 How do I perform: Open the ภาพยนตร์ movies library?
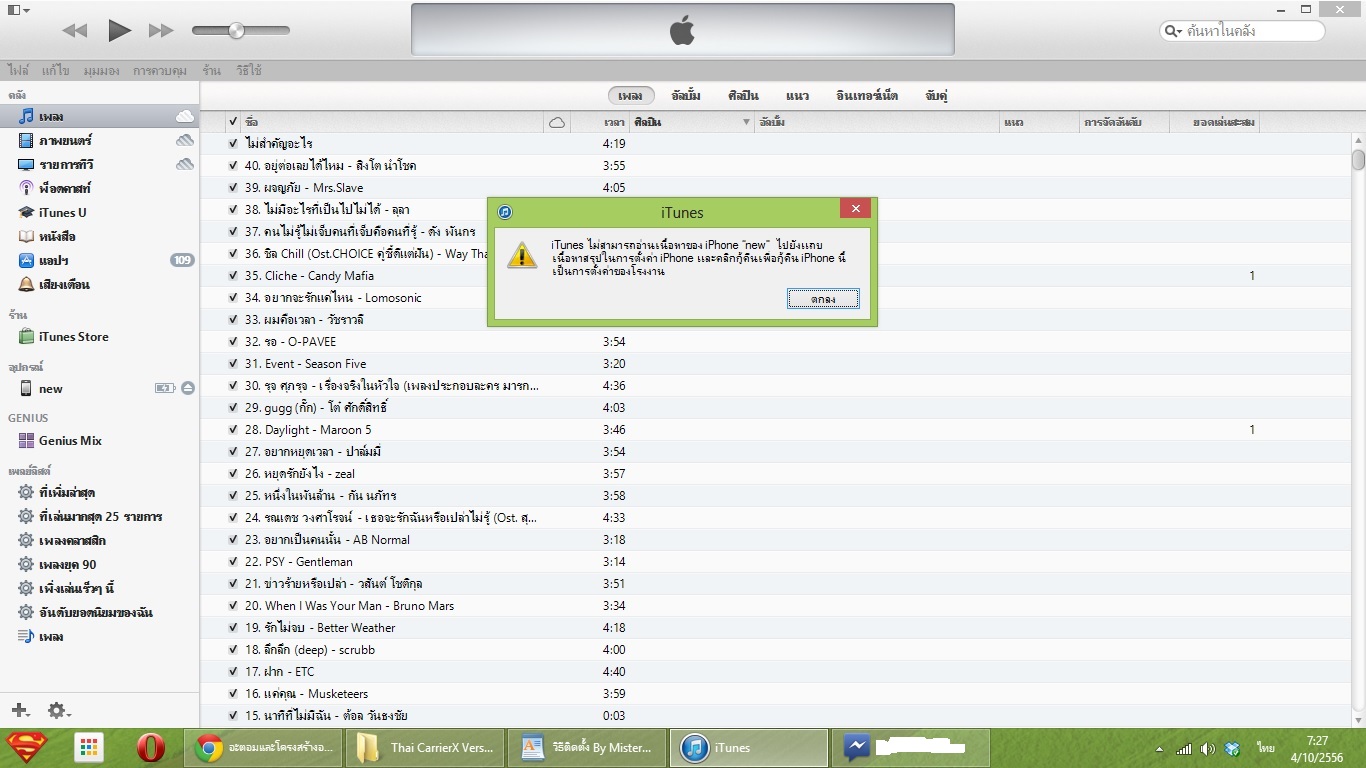click(65, 140)
